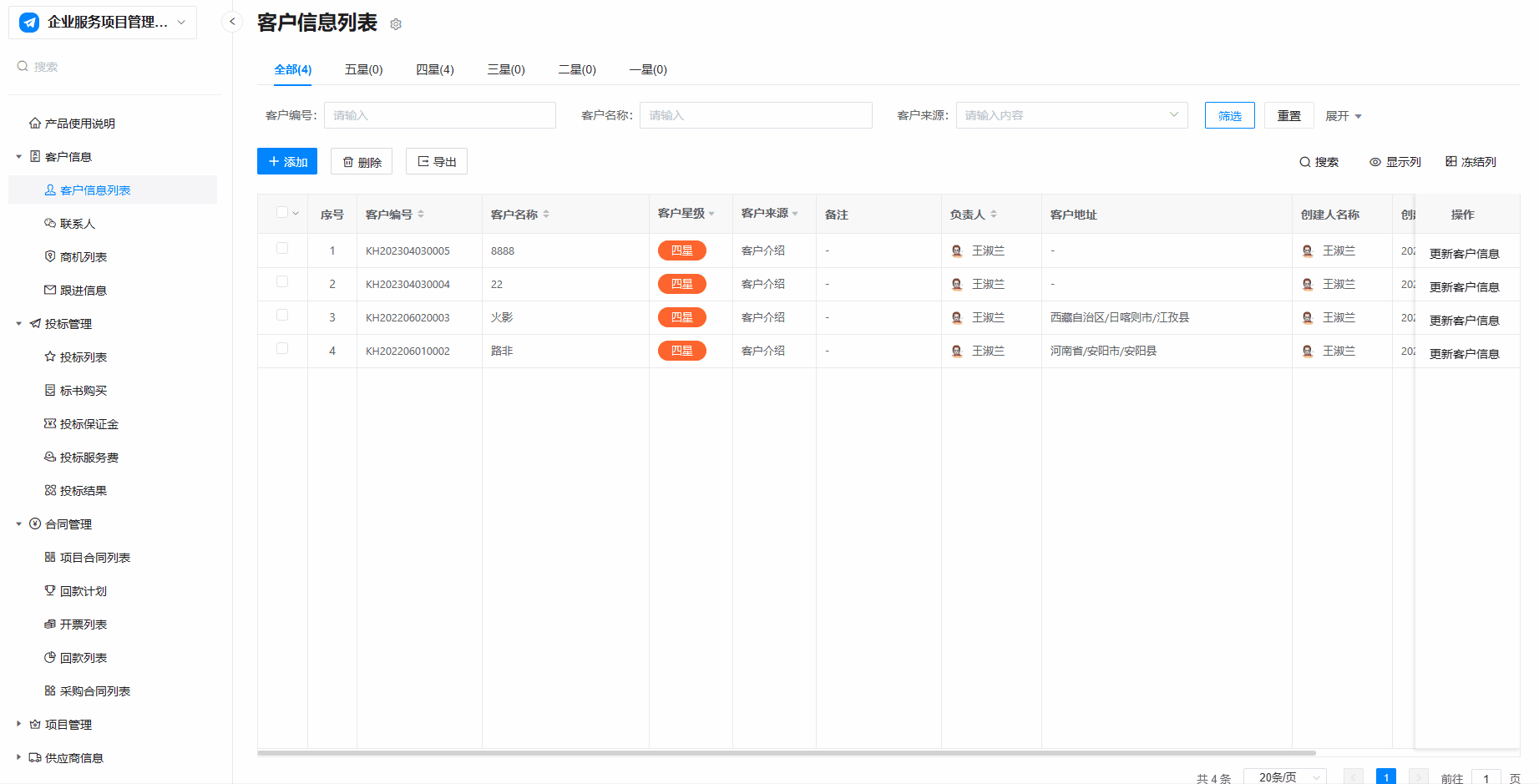Click the settings gear beside the page title
The image size is (1539, 784).
tap(396, 24)
